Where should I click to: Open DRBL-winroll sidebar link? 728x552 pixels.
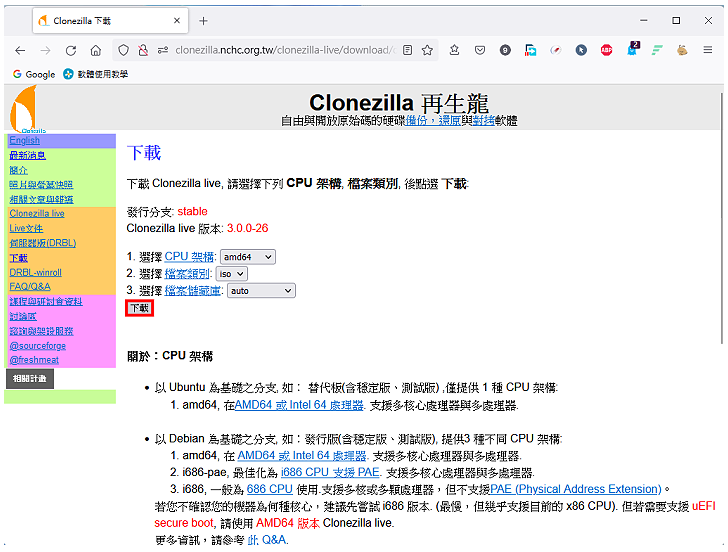35,273
